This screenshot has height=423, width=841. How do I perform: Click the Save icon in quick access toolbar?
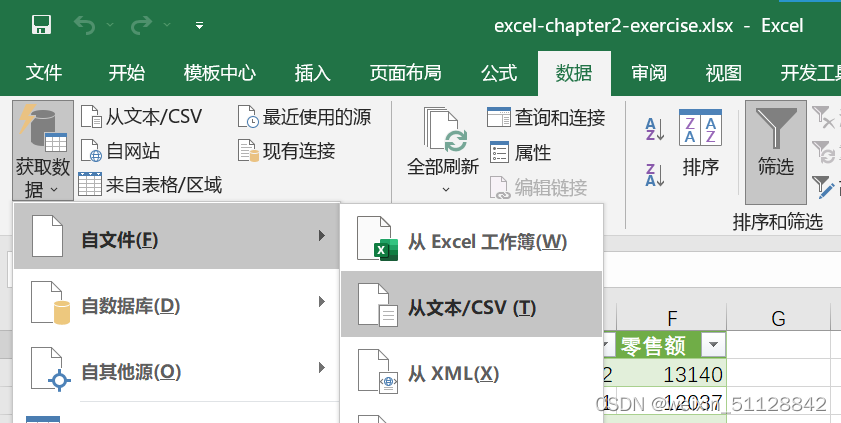pos(41,25)
